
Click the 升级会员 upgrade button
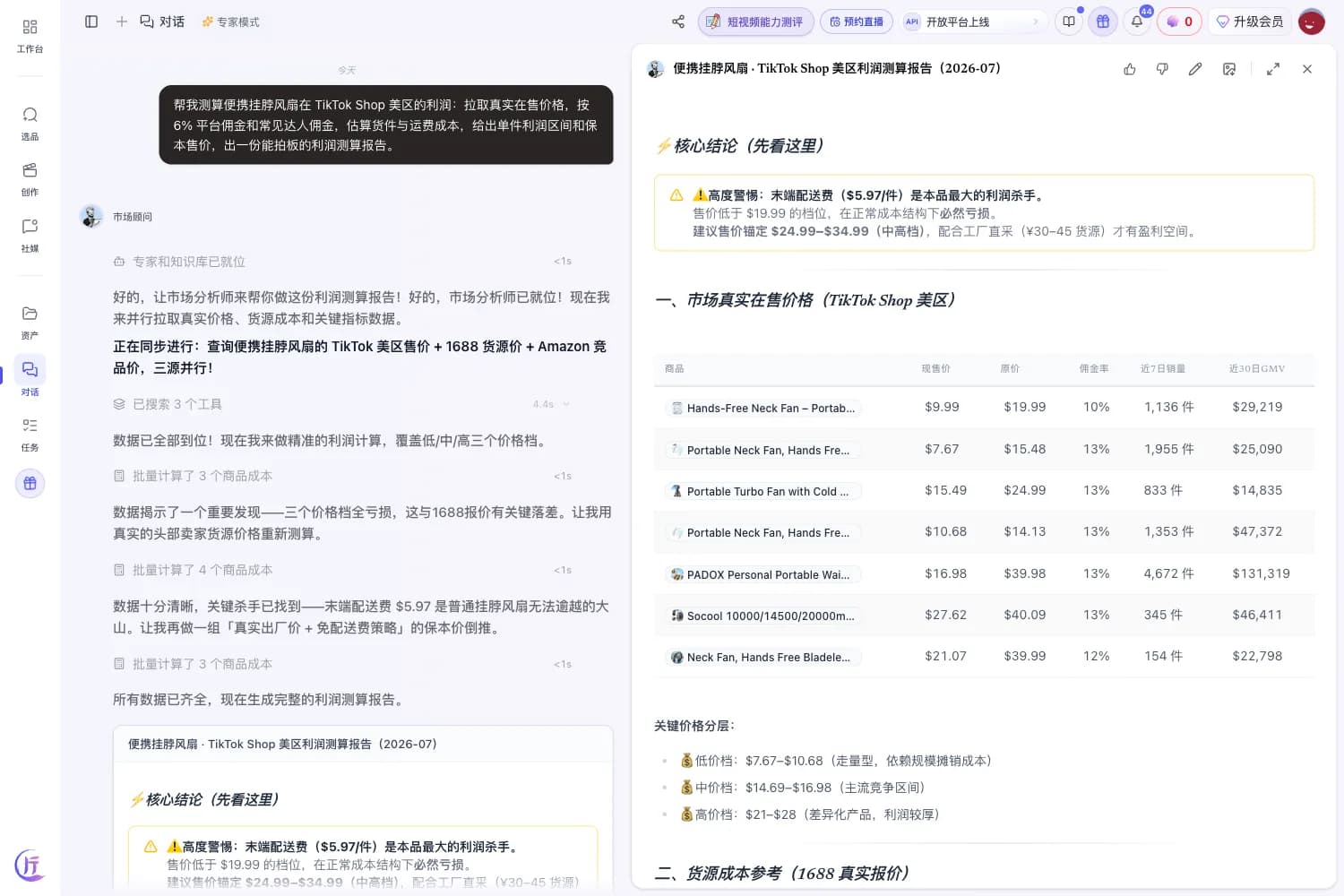point(1249,22)
